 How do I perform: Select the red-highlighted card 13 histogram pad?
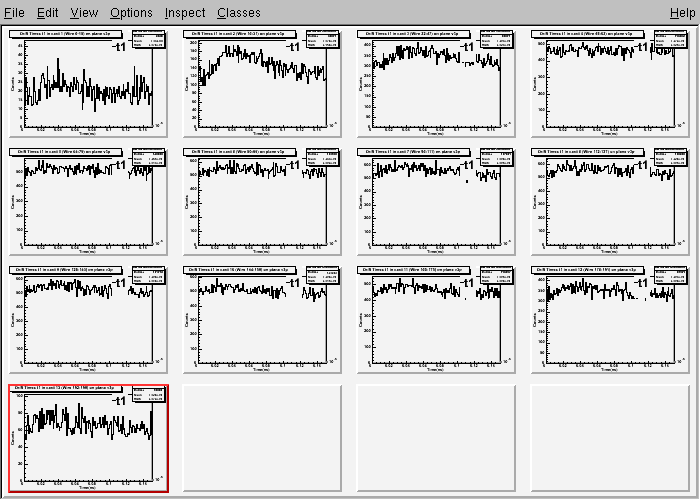88,438
